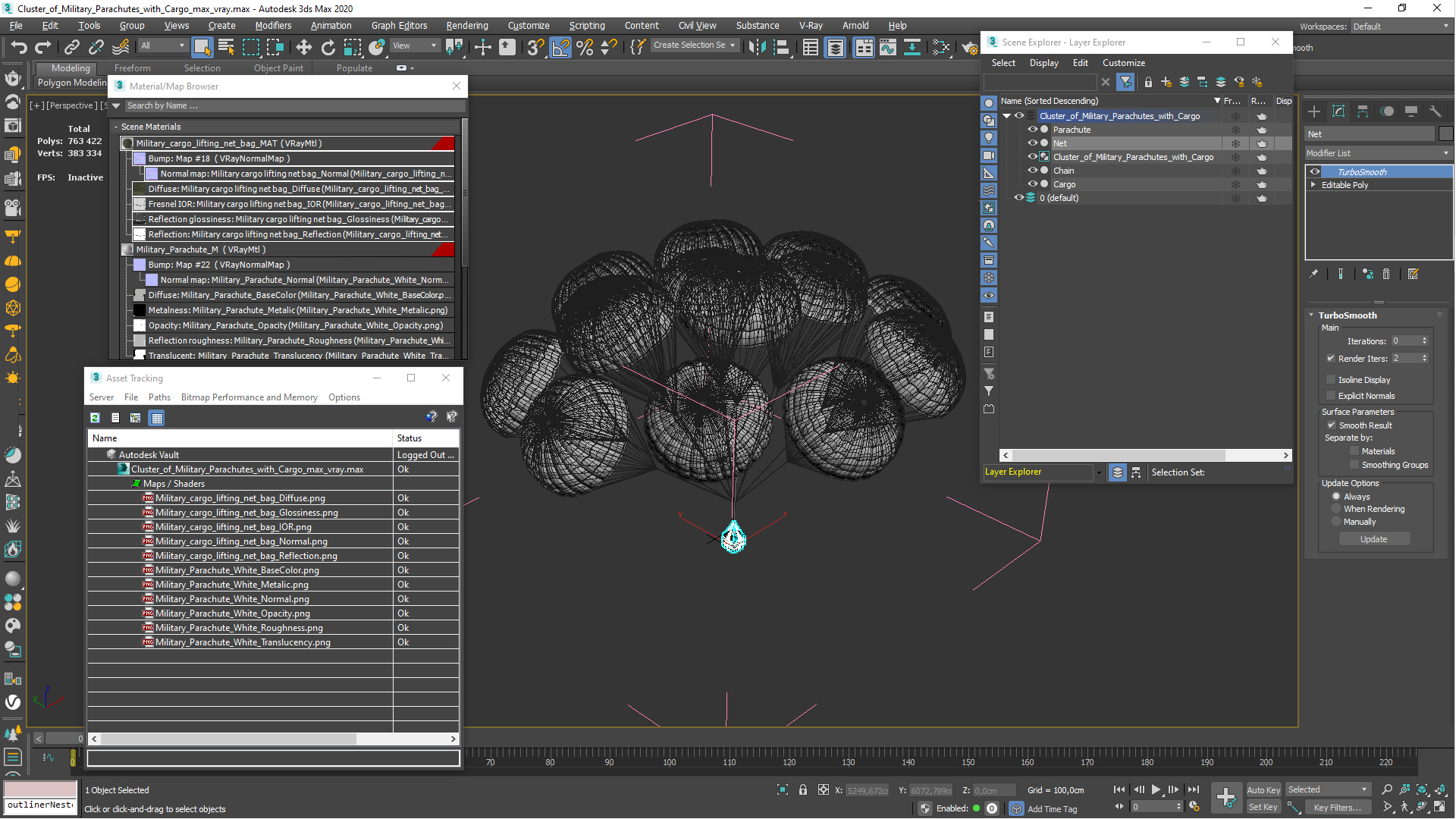
Task: Click the Auto Key button
Action: point(1263,790)
